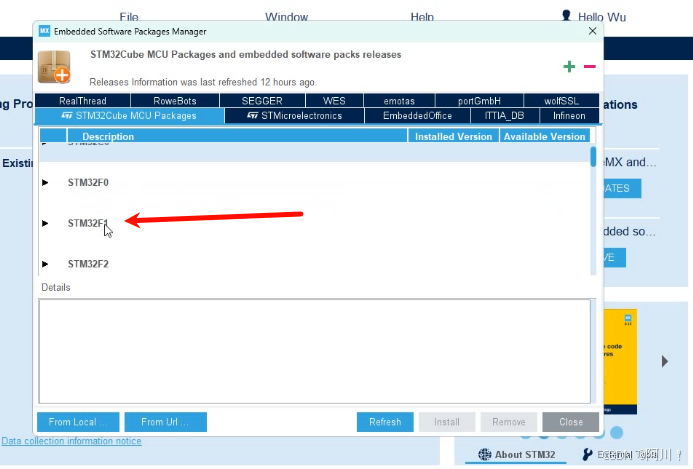The height and width of the screenshot is (469, 693).
Task: Open the Help menu
Action: pos(422,17)
